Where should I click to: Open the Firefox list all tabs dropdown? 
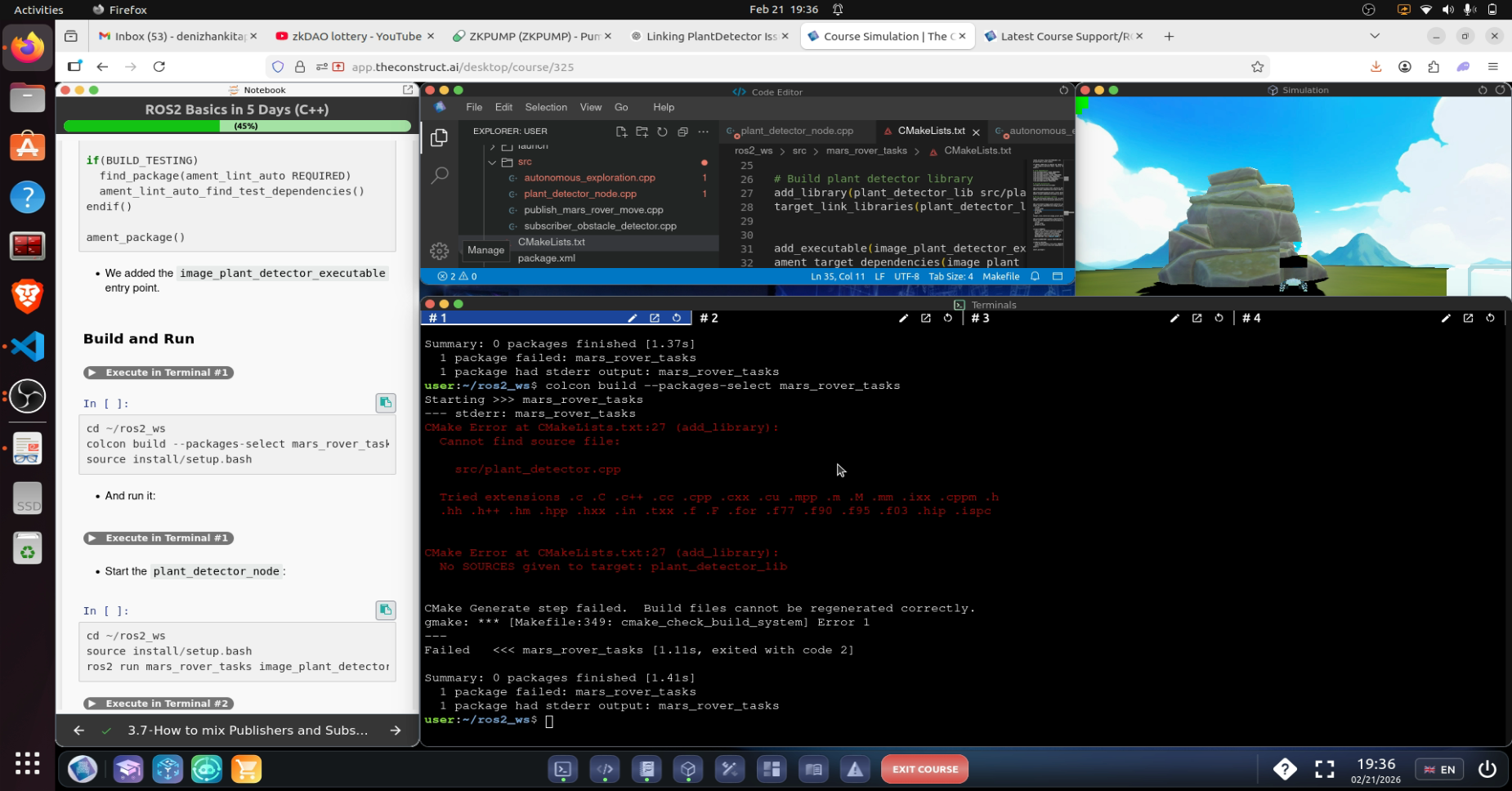(x=1375, y=36)
